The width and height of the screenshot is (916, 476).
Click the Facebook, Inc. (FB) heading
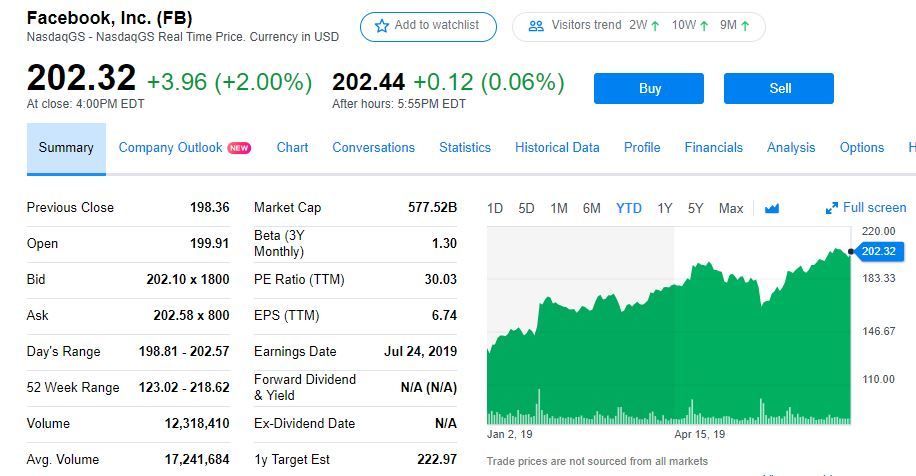pos(109,18)
